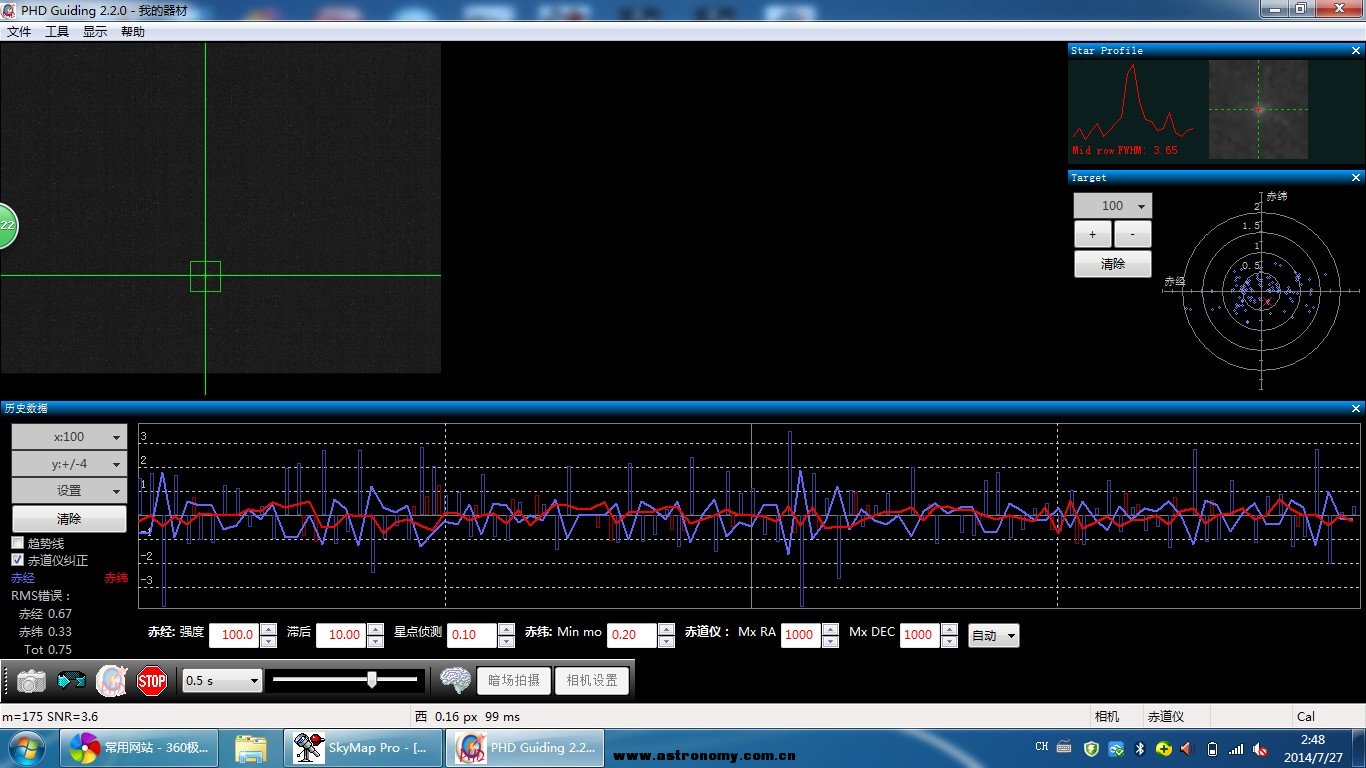1366x768 pixels.
Task: Click the red STOP icon
Action: point(152,681)
